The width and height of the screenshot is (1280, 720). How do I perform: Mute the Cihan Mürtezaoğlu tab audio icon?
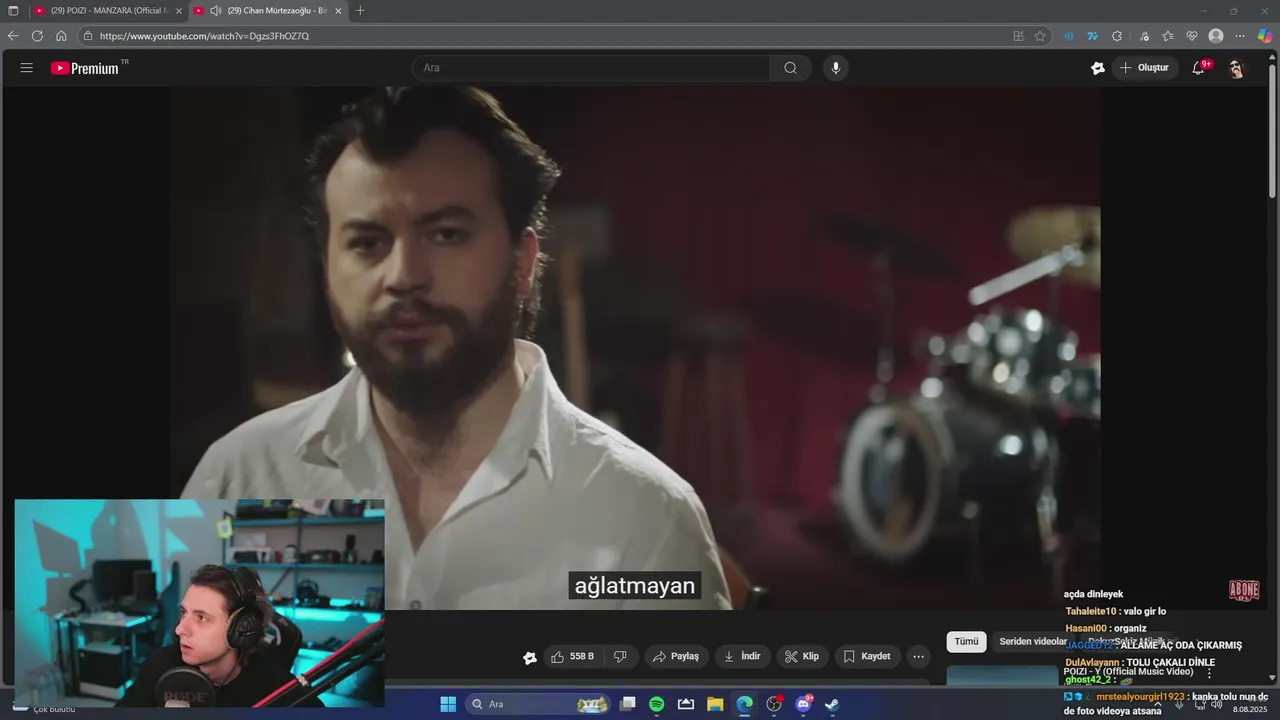tap(216, 11)
